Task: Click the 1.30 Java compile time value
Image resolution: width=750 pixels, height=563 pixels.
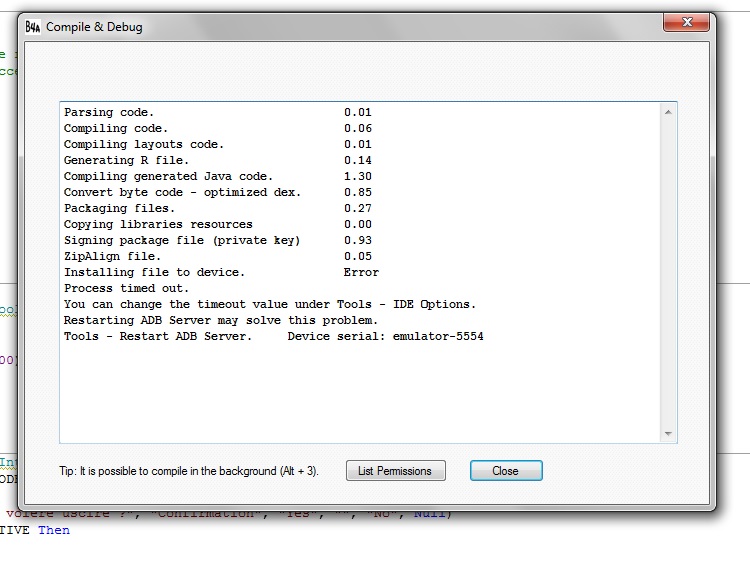Action: [358, 177]
